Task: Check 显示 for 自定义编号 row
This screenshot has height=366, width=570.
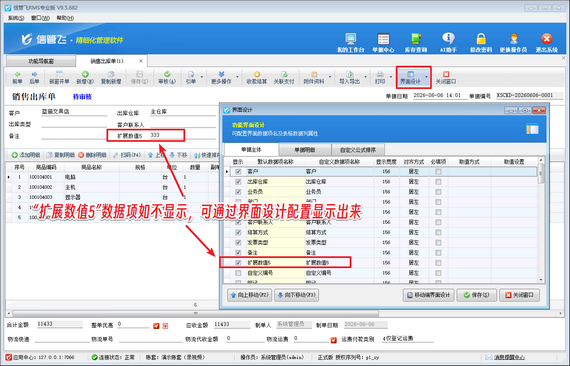Action: pyautogui.click(x=238, y=273)
